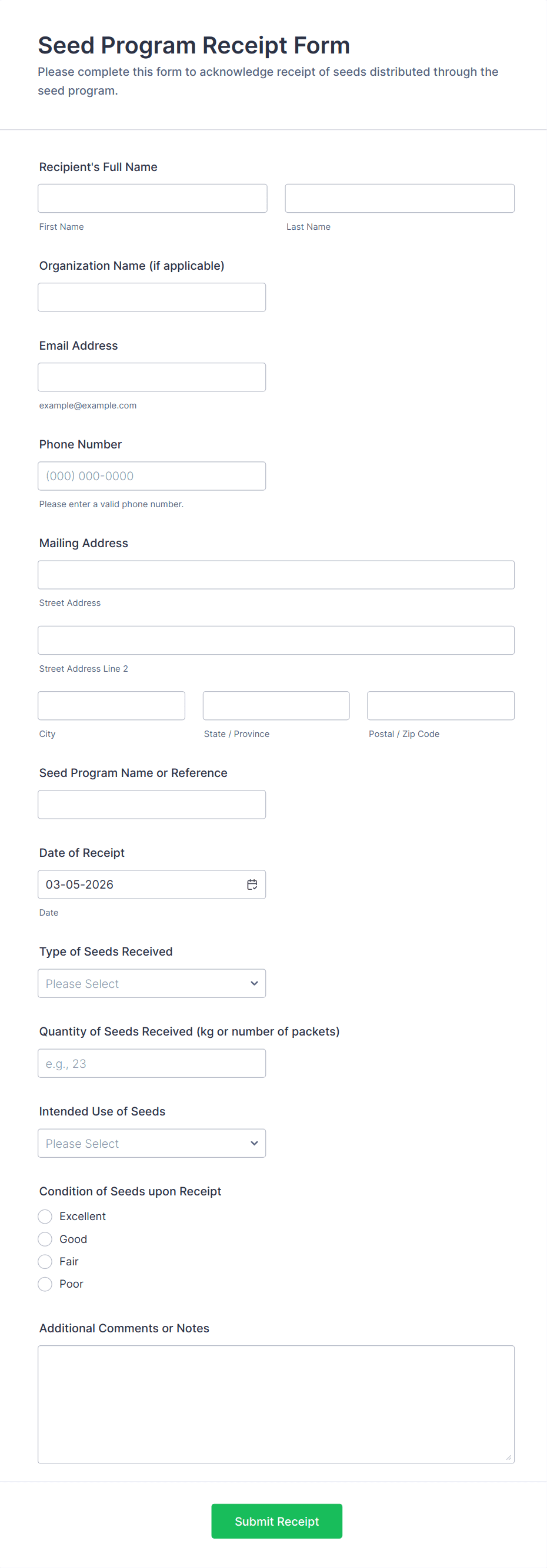Open the calendar date picker icon
This screenshot has height=1568, width=547.
point(252,884)
